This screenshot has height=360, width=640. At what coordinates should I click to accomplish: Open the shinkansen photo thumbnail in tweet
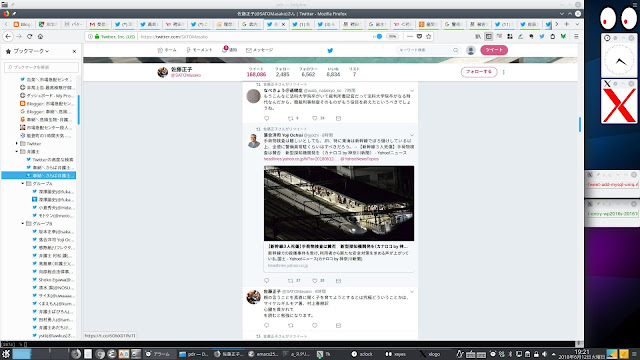339,203
